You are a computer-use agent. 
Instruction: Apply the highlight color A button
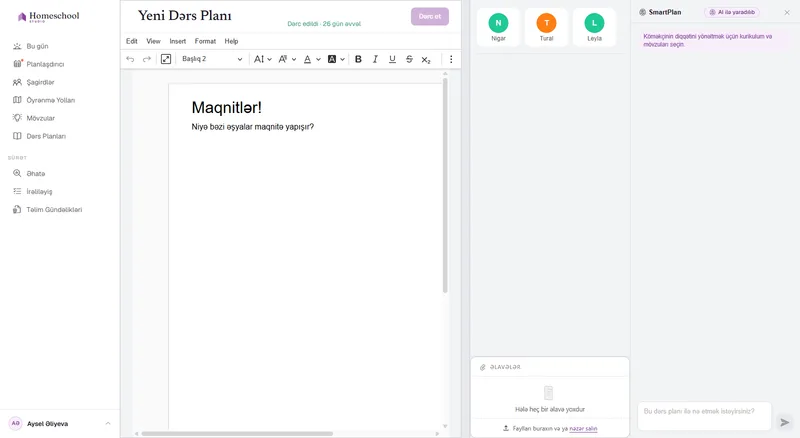click(332, 59)
